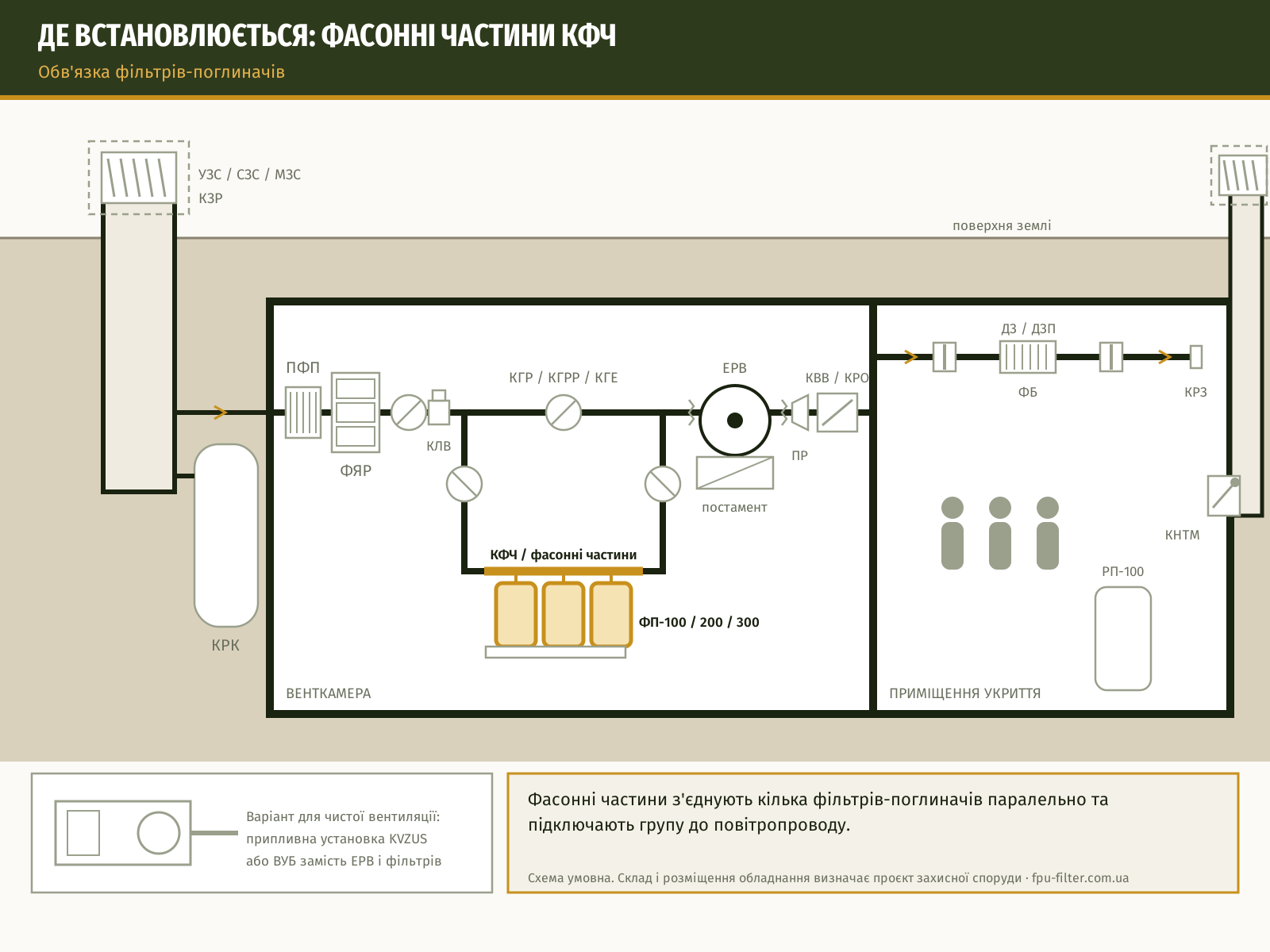
Task: Select the ФЯР cell filter stack
Action: [356, 413]
